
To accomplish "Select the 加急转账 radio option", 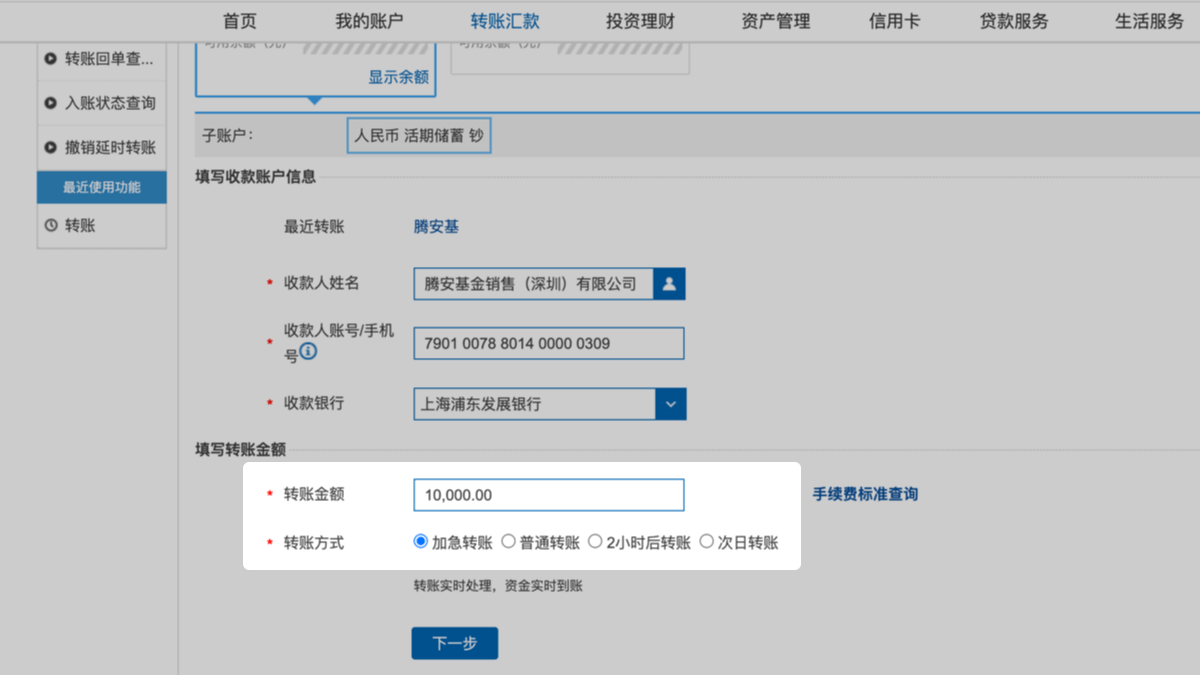I will (x=421, y=542).
